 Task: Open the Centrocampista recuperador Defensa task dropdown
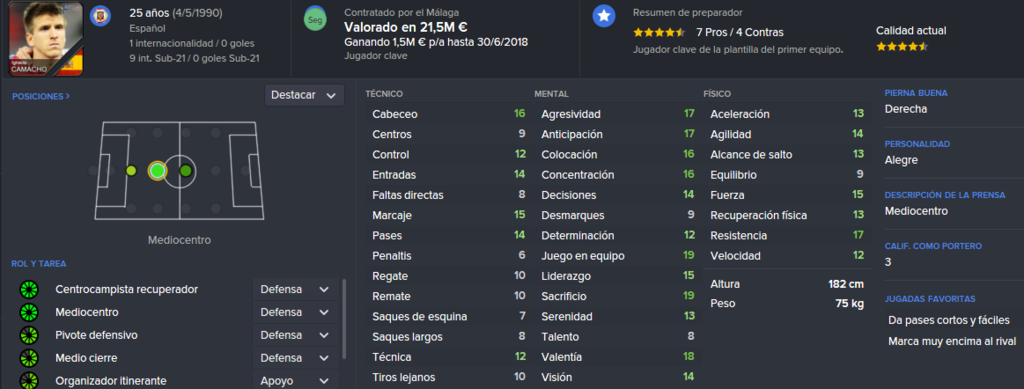pos(295,289)
